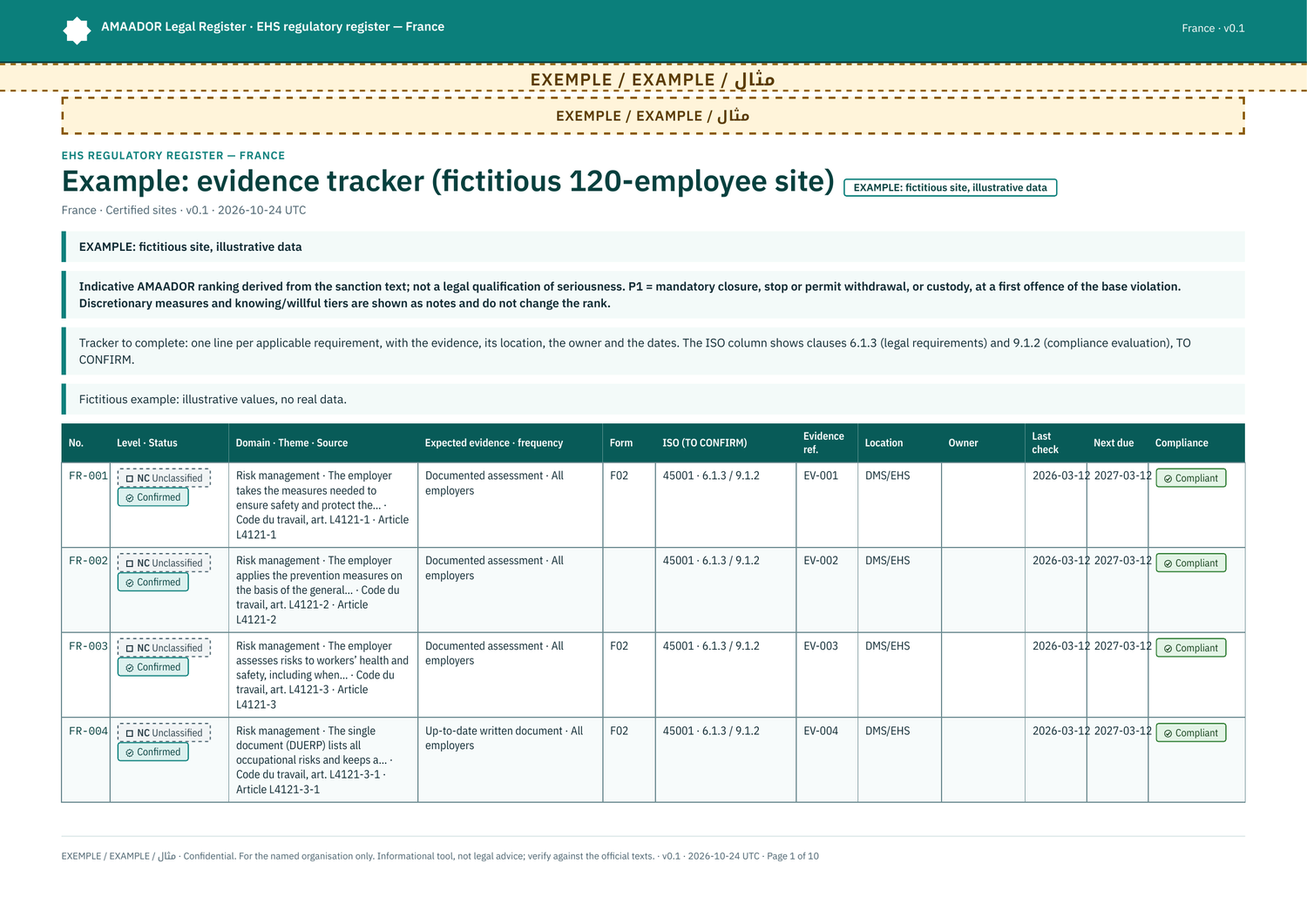Click the Confirmed badge in row FR-001

[x=153, y=497]
